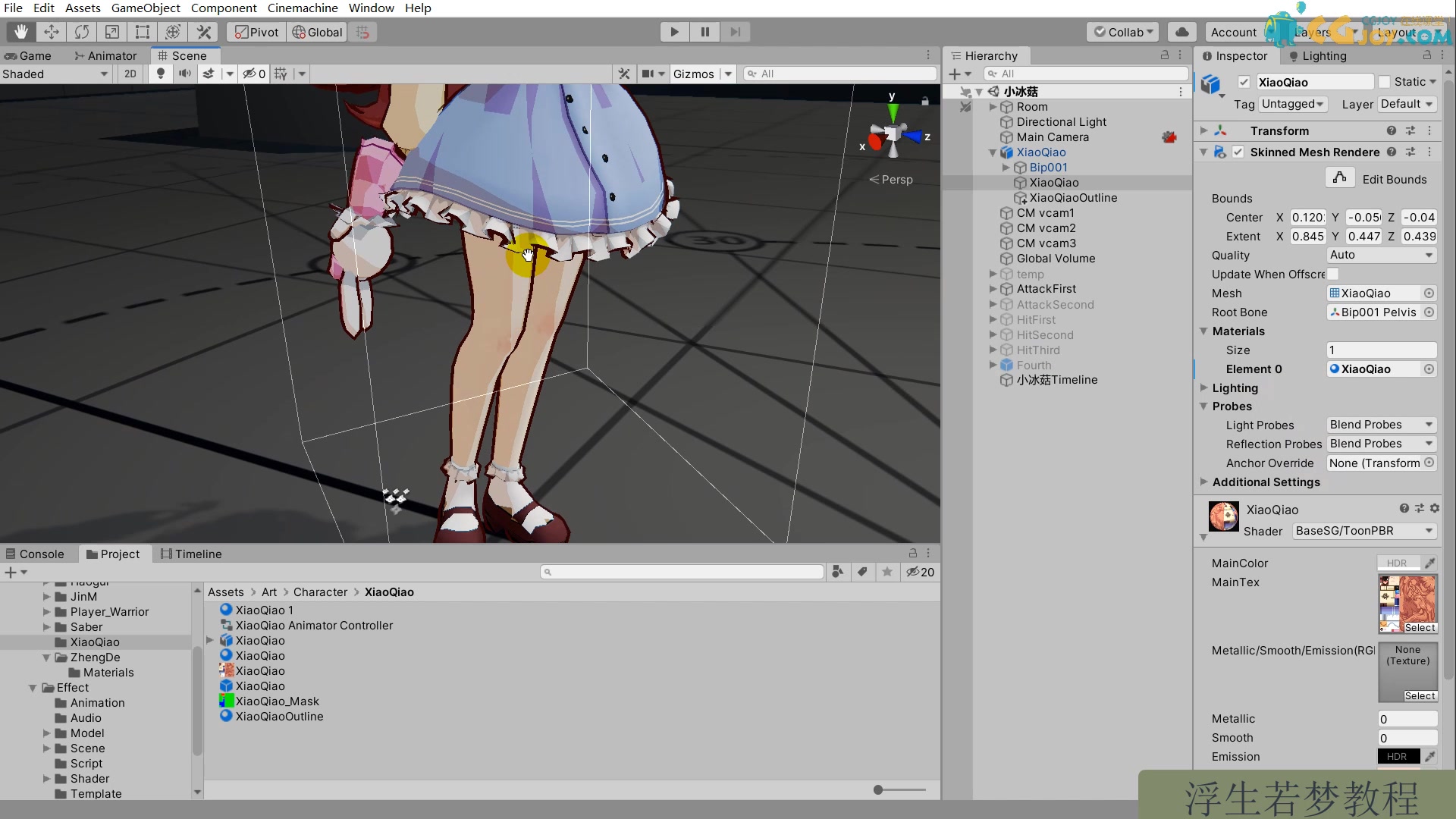Open the Light Probes dropdown
Screen dimensions: 1456x819
[1380, 425]
